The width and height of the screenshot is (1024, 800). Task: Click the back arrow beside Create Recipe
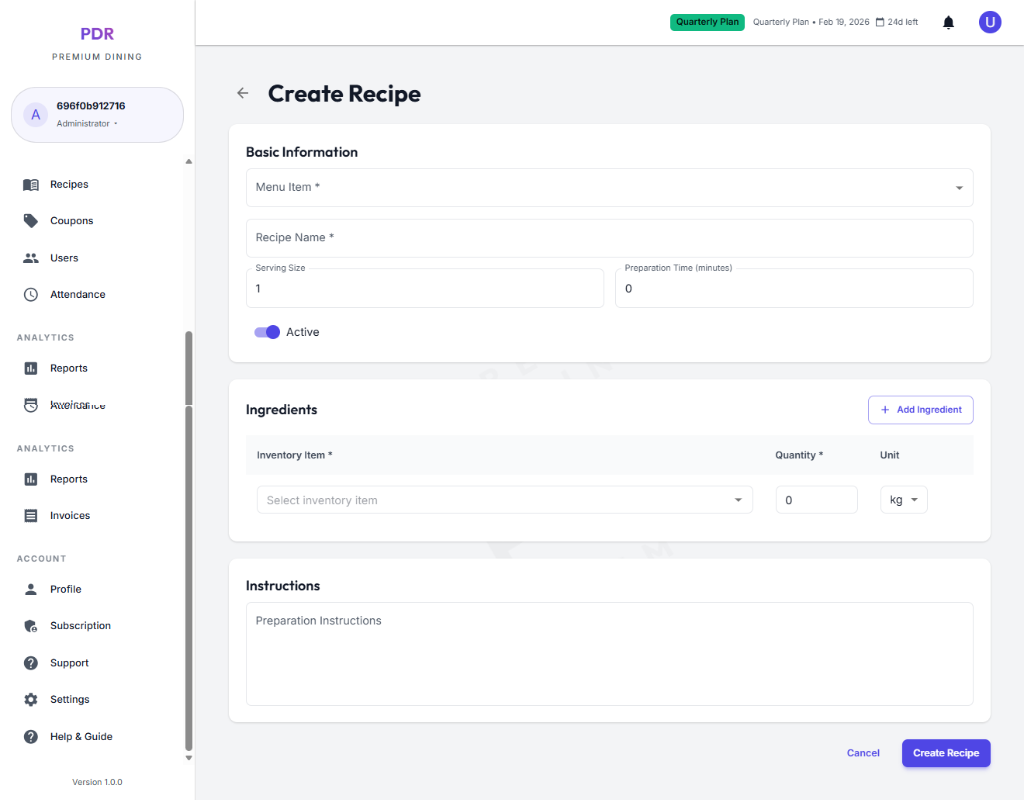click(x=242, y=93)
